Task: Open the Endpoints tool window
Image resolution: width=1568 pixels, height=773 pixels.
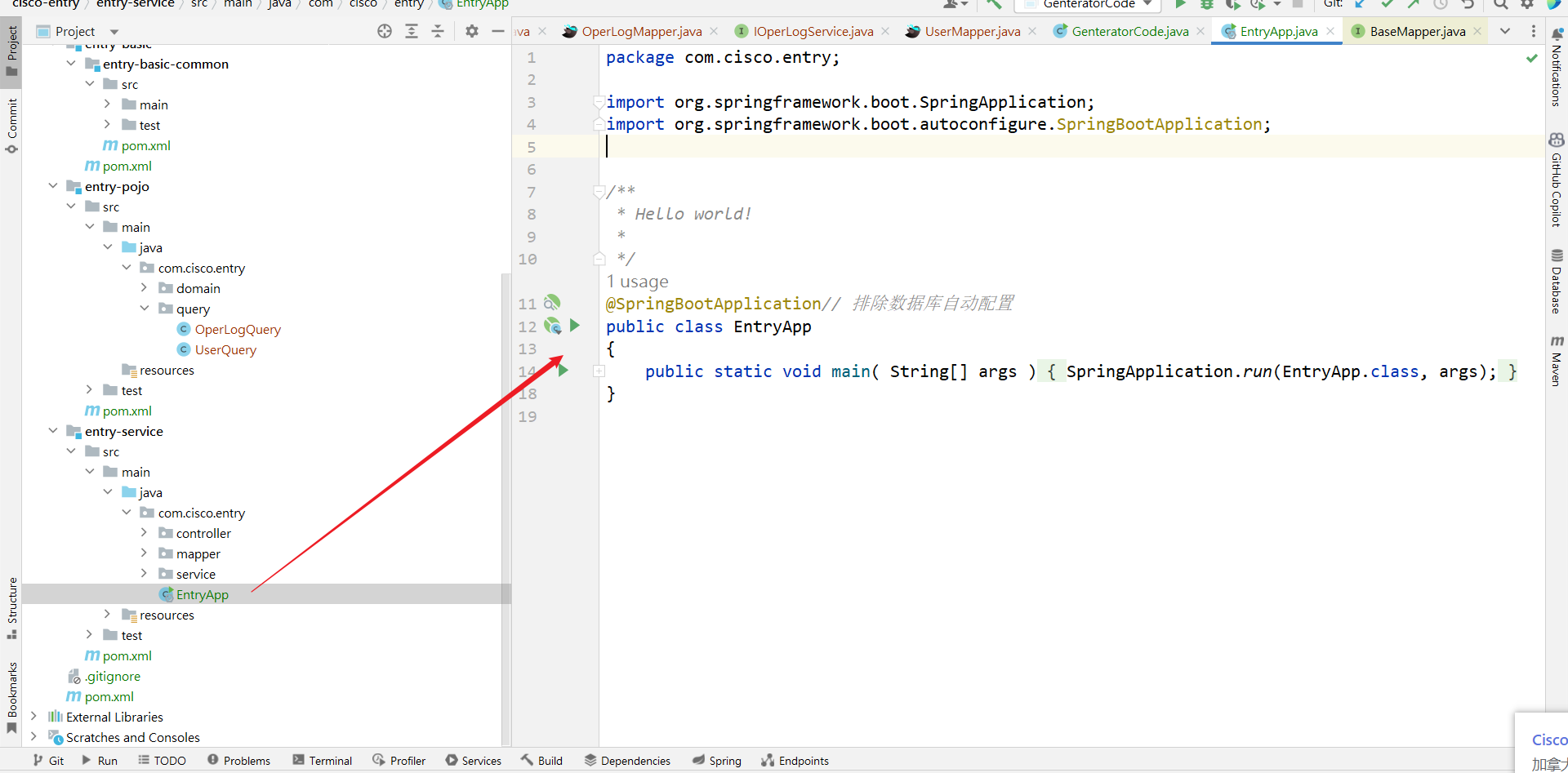Action: point(795,760)
